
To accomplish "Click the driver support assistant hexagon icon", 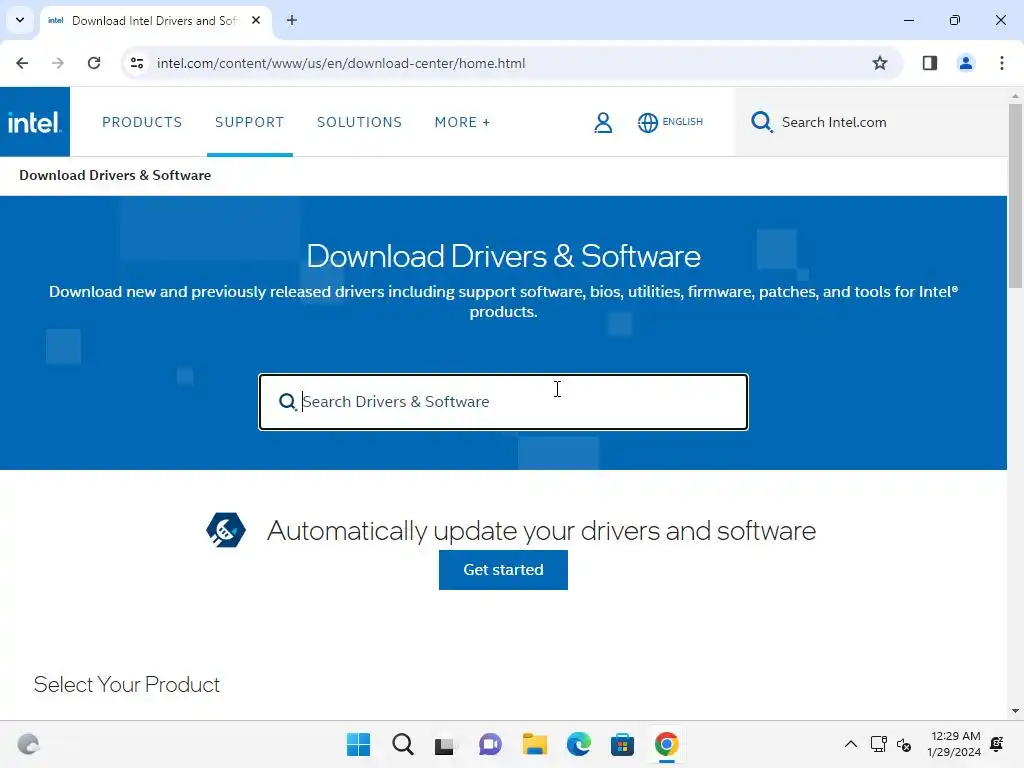I will pyautogui.click(x=226, y=530).
